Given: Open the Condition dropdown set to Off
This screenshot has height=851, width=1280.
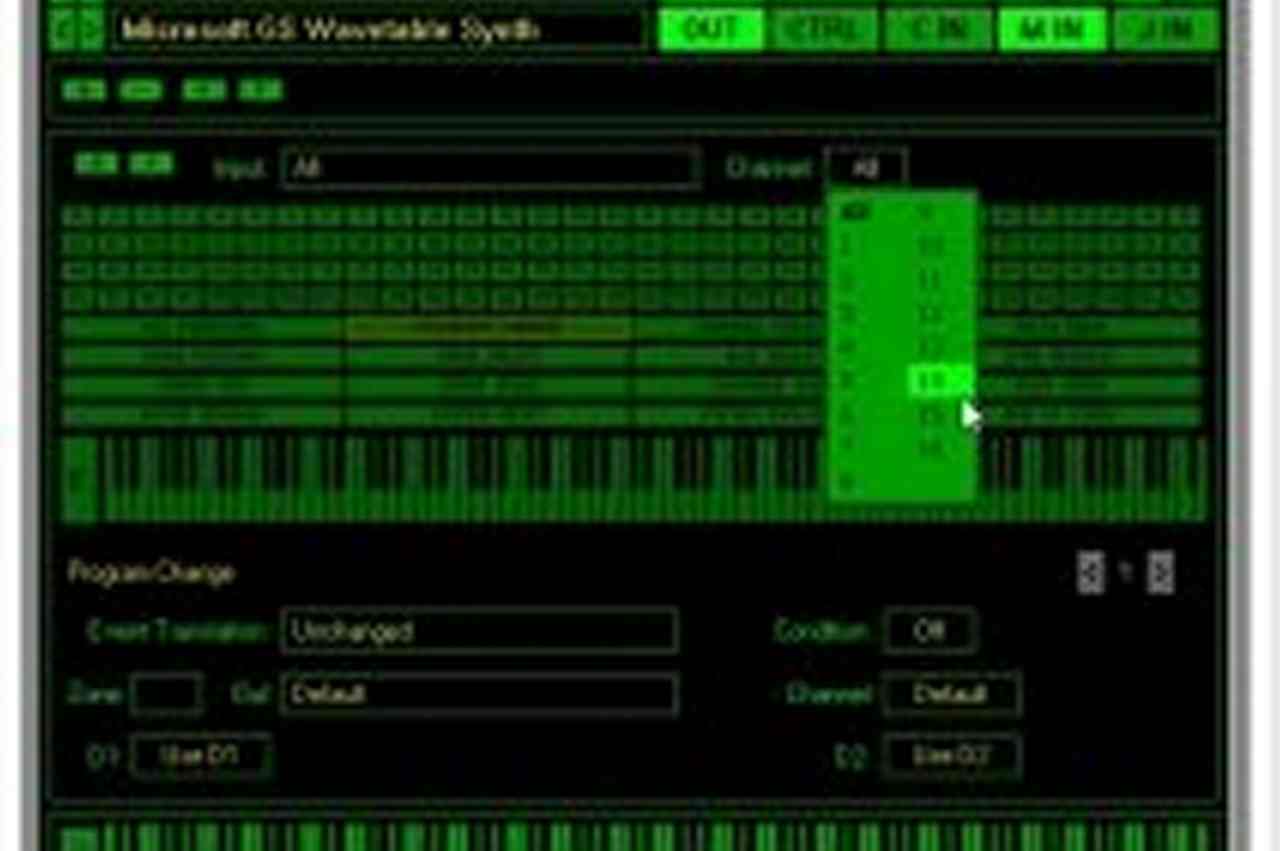Looking at the screenshot, I should click(929, 631).
